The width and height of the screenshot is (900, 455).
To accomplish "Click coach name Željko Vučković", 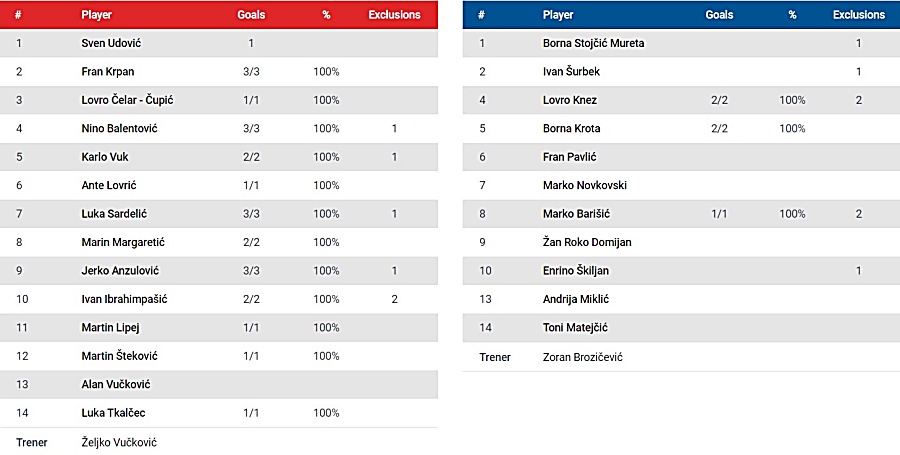I will (x=119, y=442).
